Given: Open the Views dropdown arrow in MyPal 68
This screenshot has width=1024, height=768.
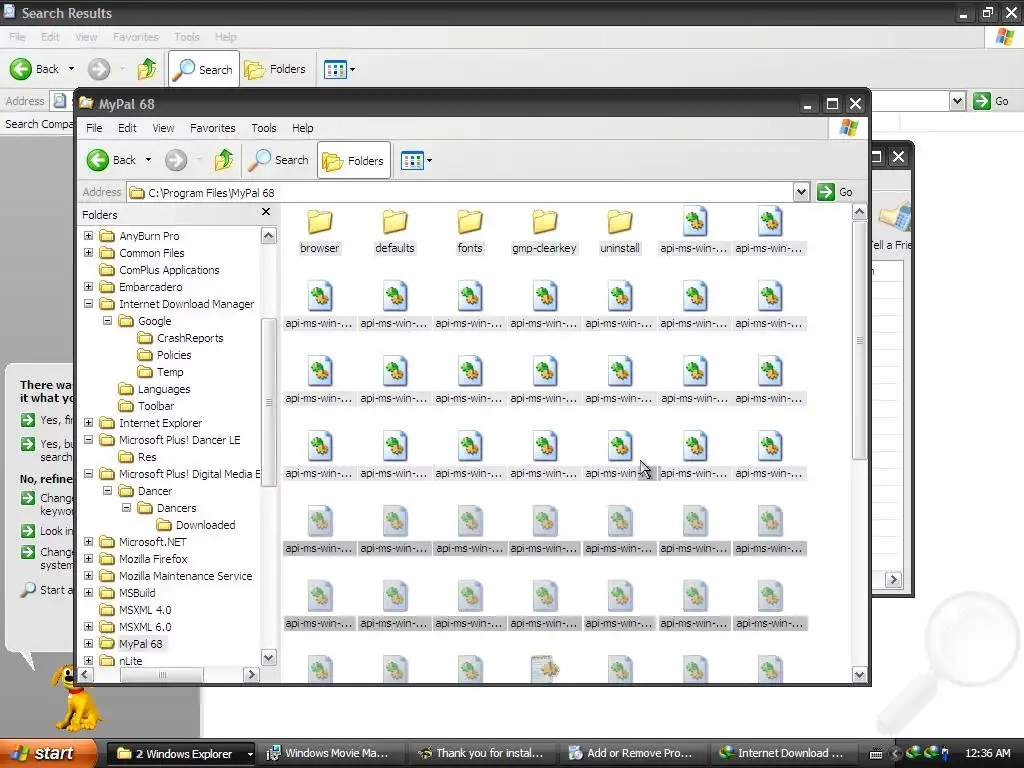Looking at the screenshot, I should point(429,161).
